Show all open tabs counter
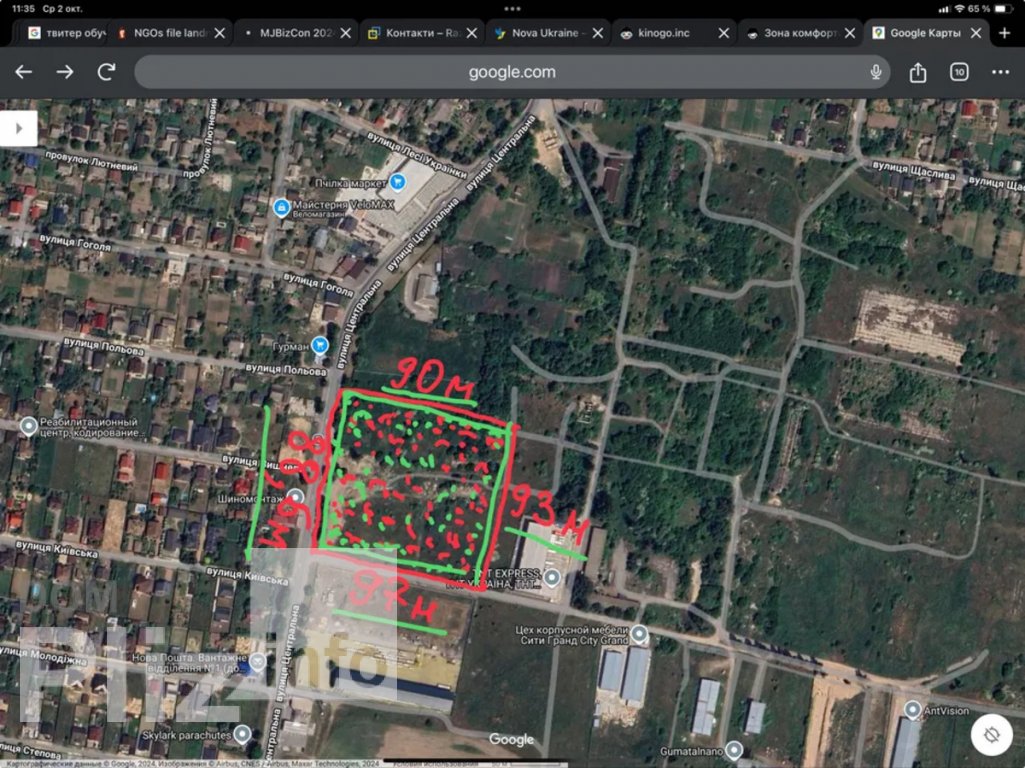1025x768 pixels. point(959,72)
